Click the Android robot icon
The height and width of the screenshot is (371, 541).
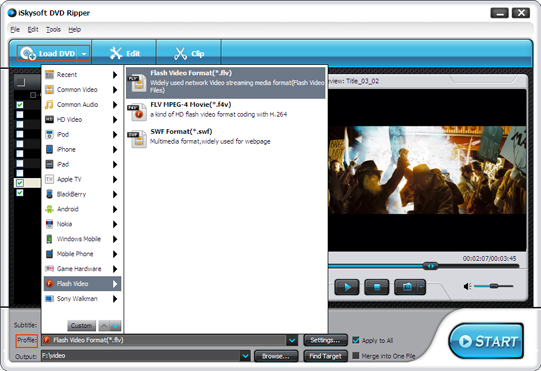tap(49, 209)
